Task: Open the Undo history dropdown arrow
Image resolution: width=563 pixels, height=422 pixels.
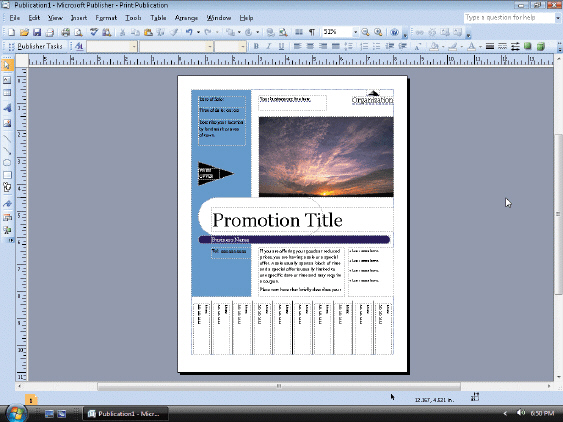Action: tap(198, 32)
